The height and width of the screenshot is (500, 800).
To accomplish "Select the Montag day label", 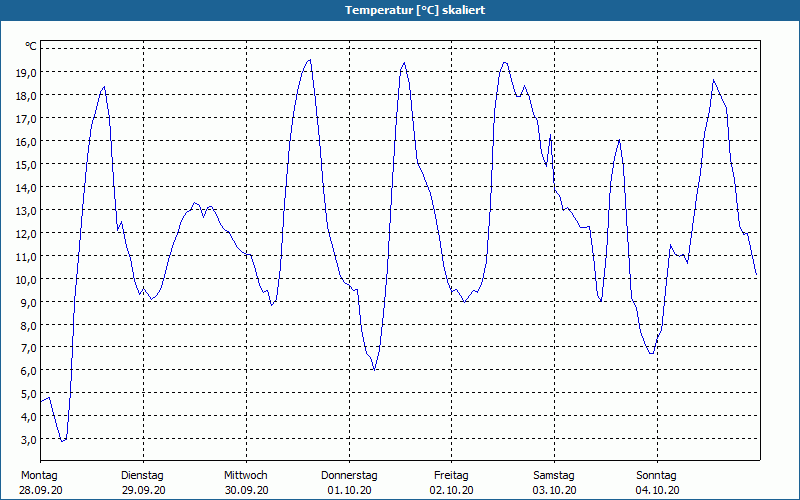I will [x=39, y=476].
